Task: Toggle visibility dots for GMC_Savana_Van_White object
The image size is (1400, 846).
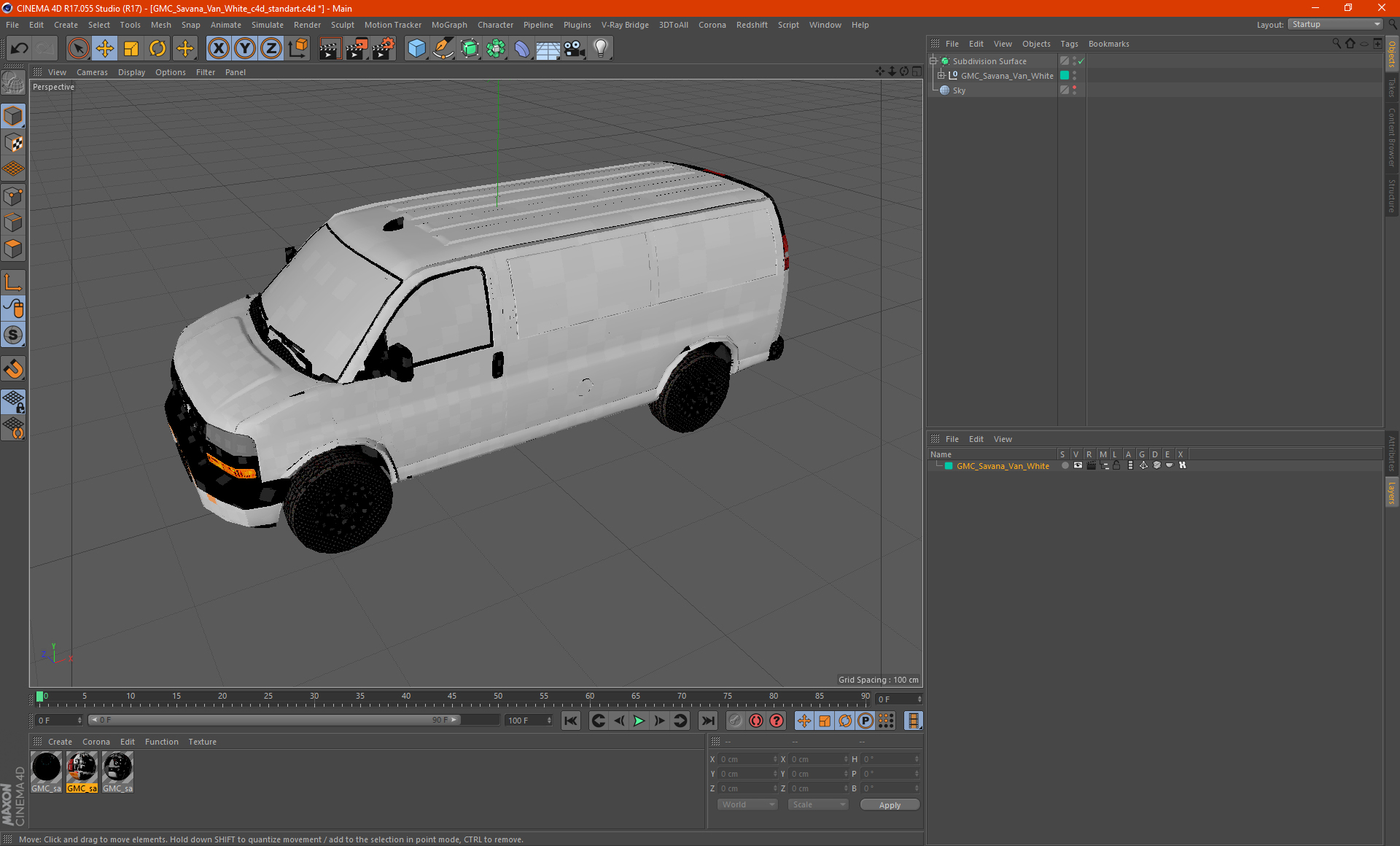Action: 1074,76
